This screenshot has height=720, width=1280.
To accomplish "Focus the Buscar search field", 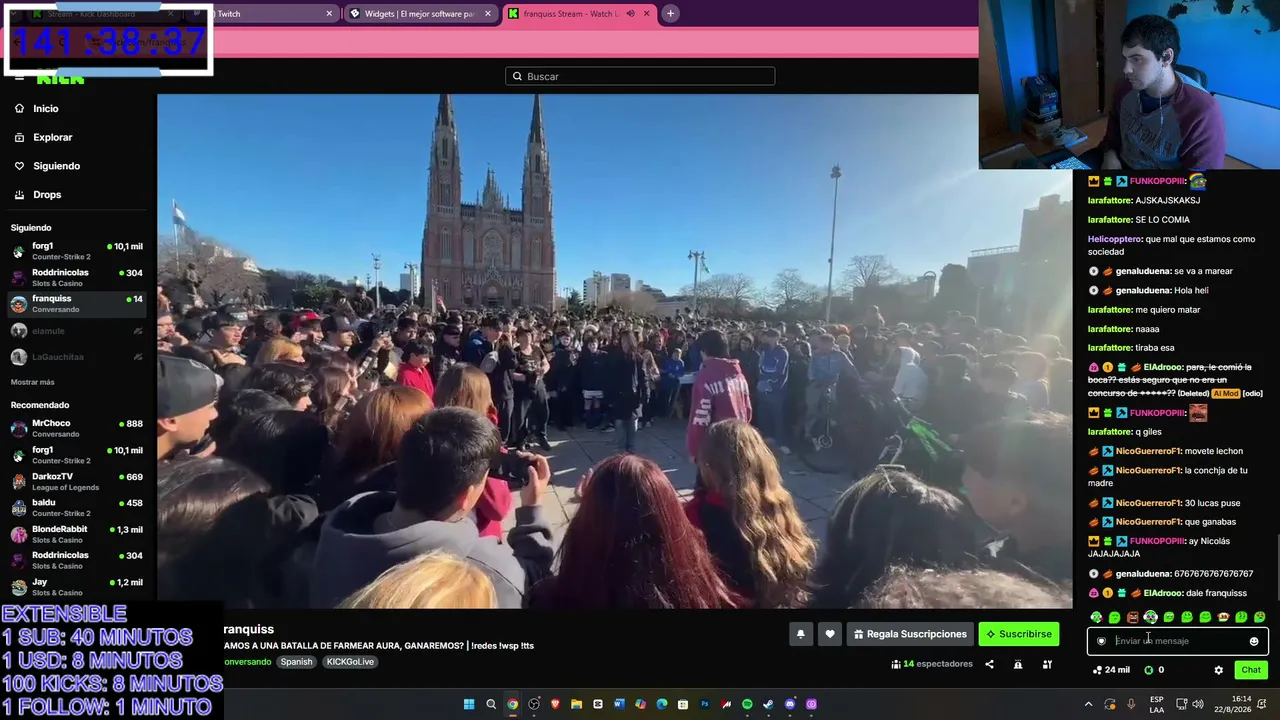I will point(640,76).
